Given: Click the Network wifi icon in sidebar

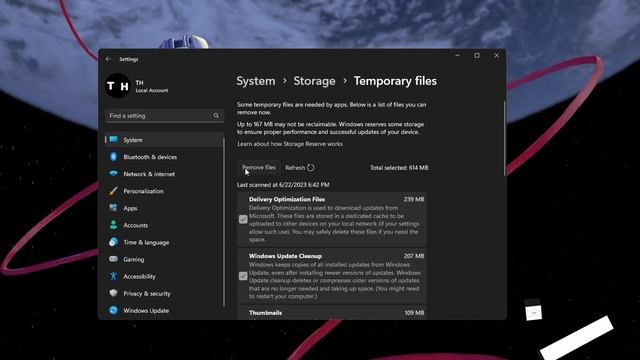Looking at the screenshot, I should coord(113,174).
